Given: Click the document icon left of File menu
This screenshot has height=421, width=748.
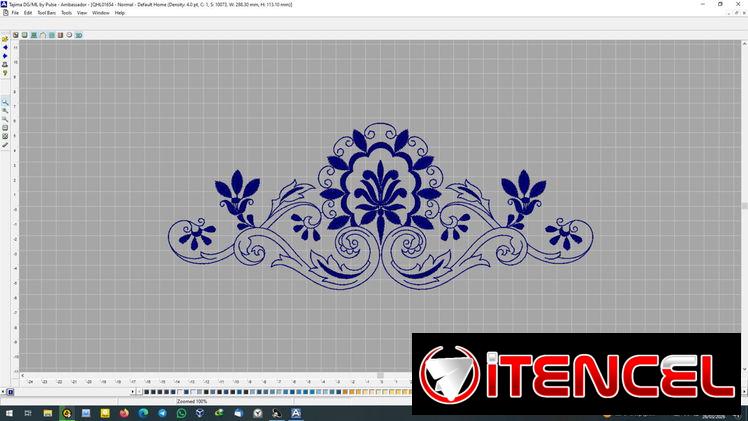Looking at the screenshot, I should [x=5, y=13].
